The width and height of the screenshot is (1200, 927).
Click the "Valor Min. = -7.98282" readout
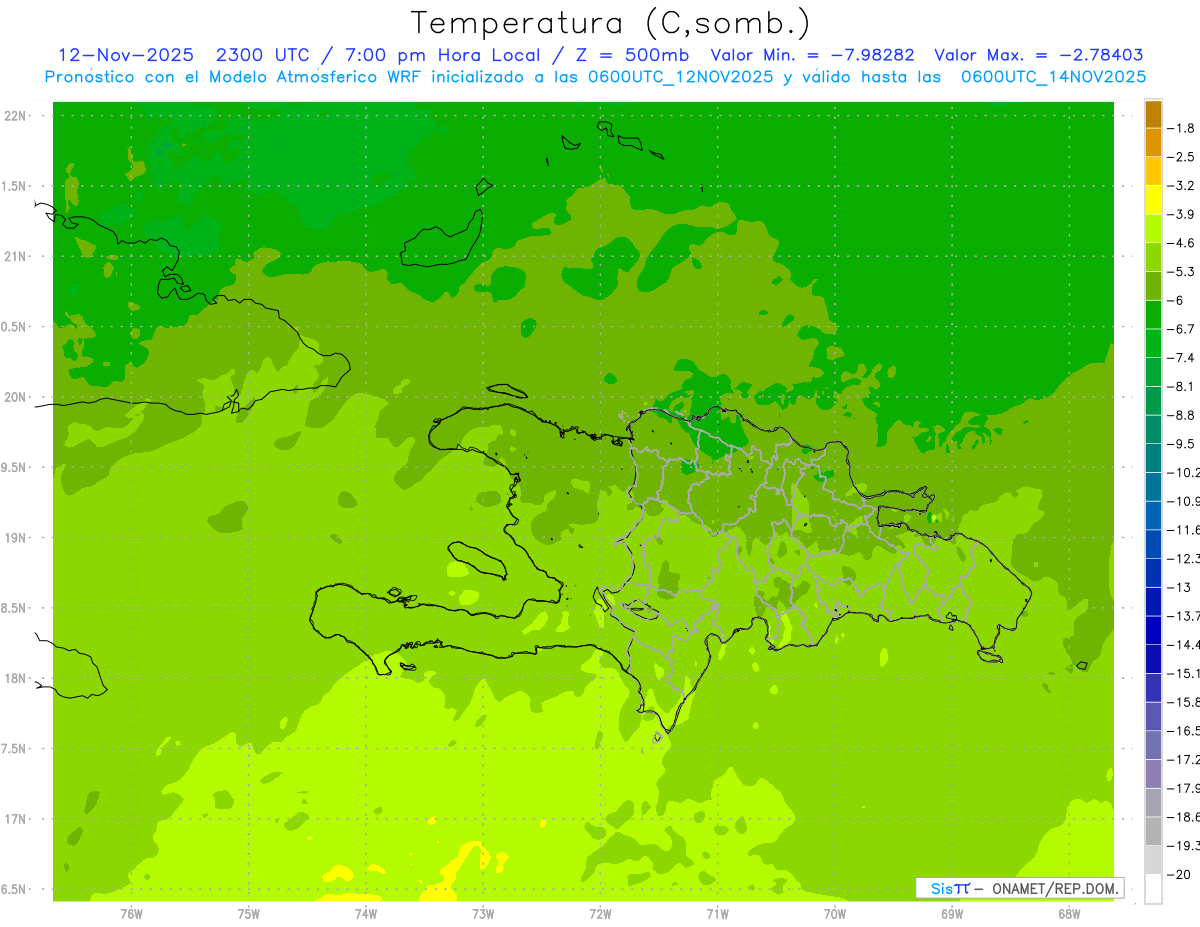[812, 55]
